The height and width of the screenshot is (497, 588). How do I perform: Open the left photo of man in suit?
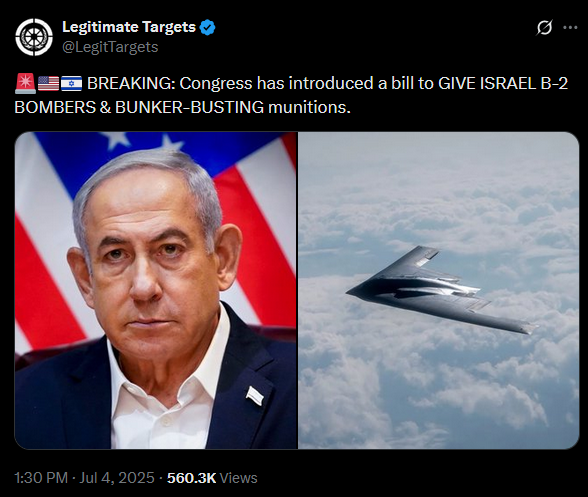point(156,290)
